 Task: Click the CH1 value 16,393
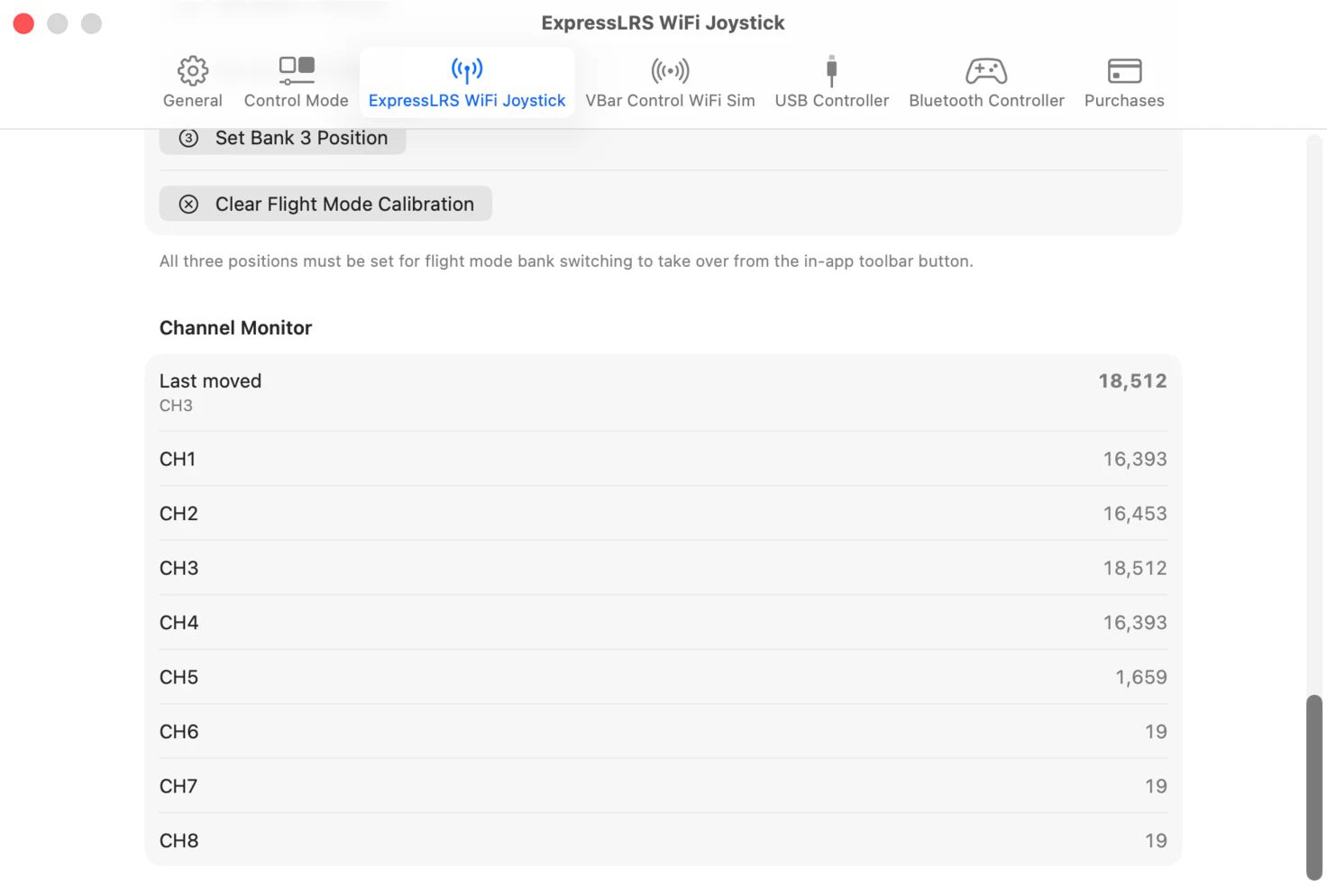pyautogui.click(x=1135, y=459)
